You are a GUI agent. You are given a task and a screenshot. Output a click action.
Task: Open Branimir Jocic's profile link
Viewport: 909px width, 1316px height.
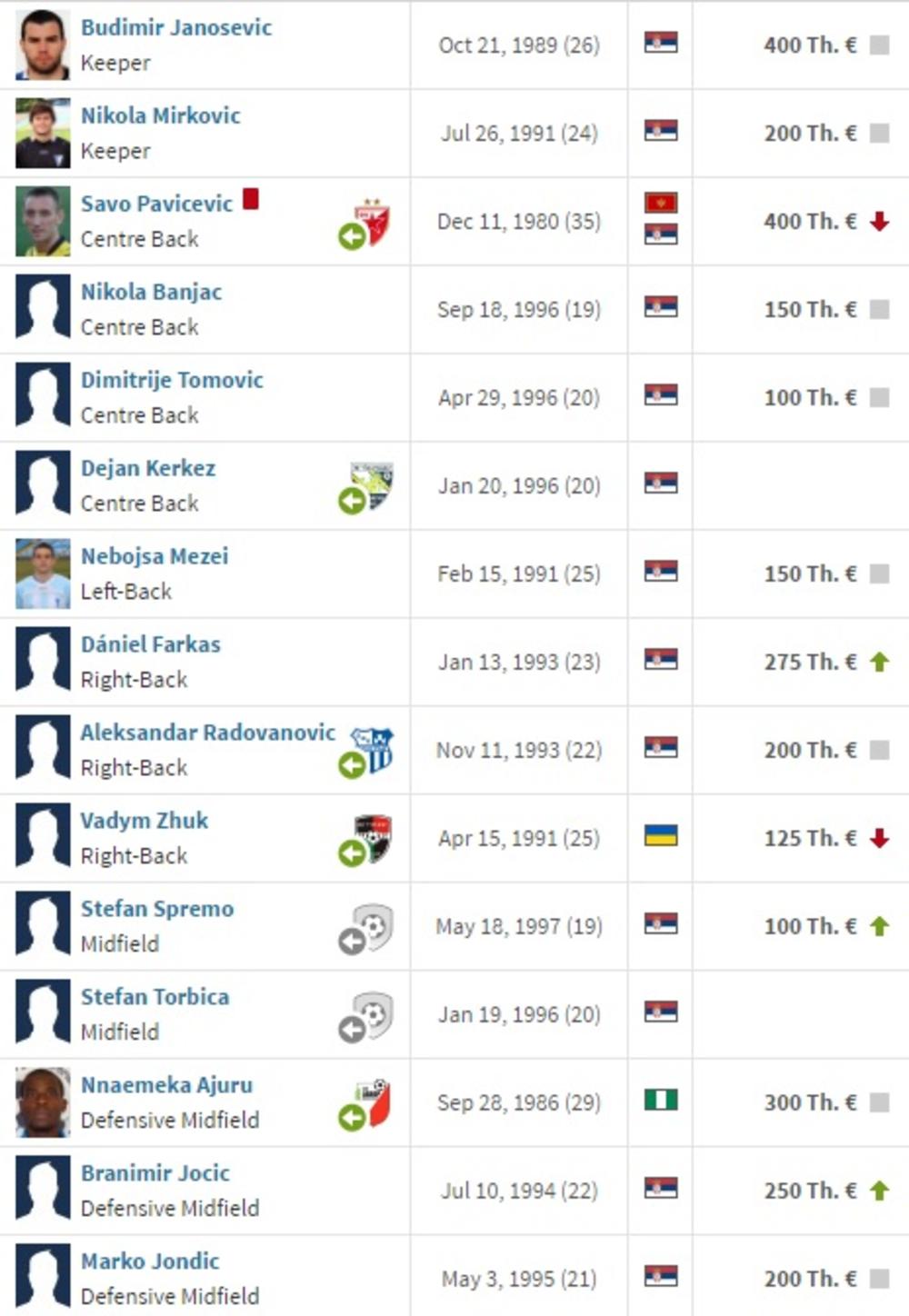click(155, 1173)
